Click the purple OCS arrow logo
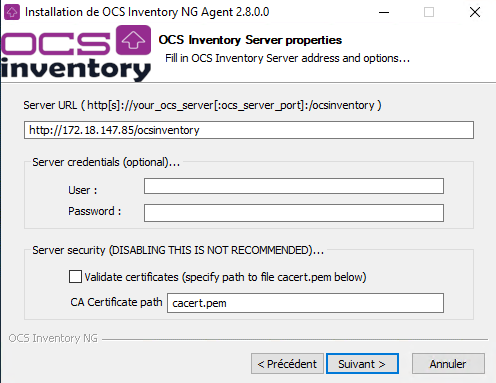496x383 pixels. point(133,40)
